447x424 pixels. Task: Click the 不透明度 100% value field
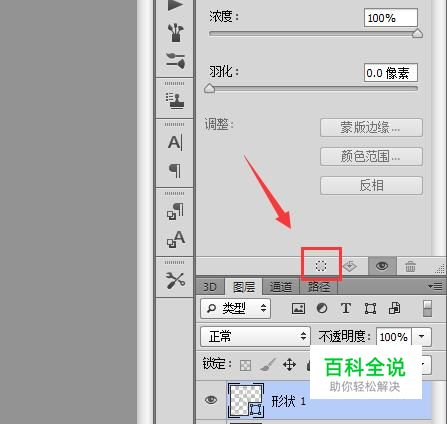394,337
